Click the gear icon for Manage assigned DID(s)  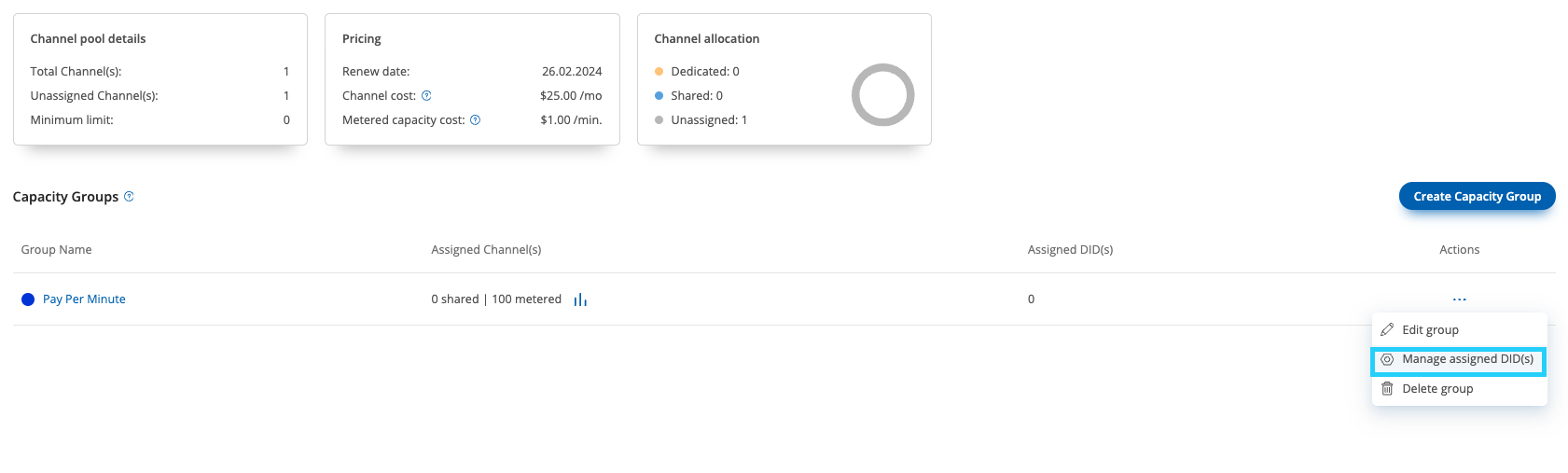point(1387,359)
